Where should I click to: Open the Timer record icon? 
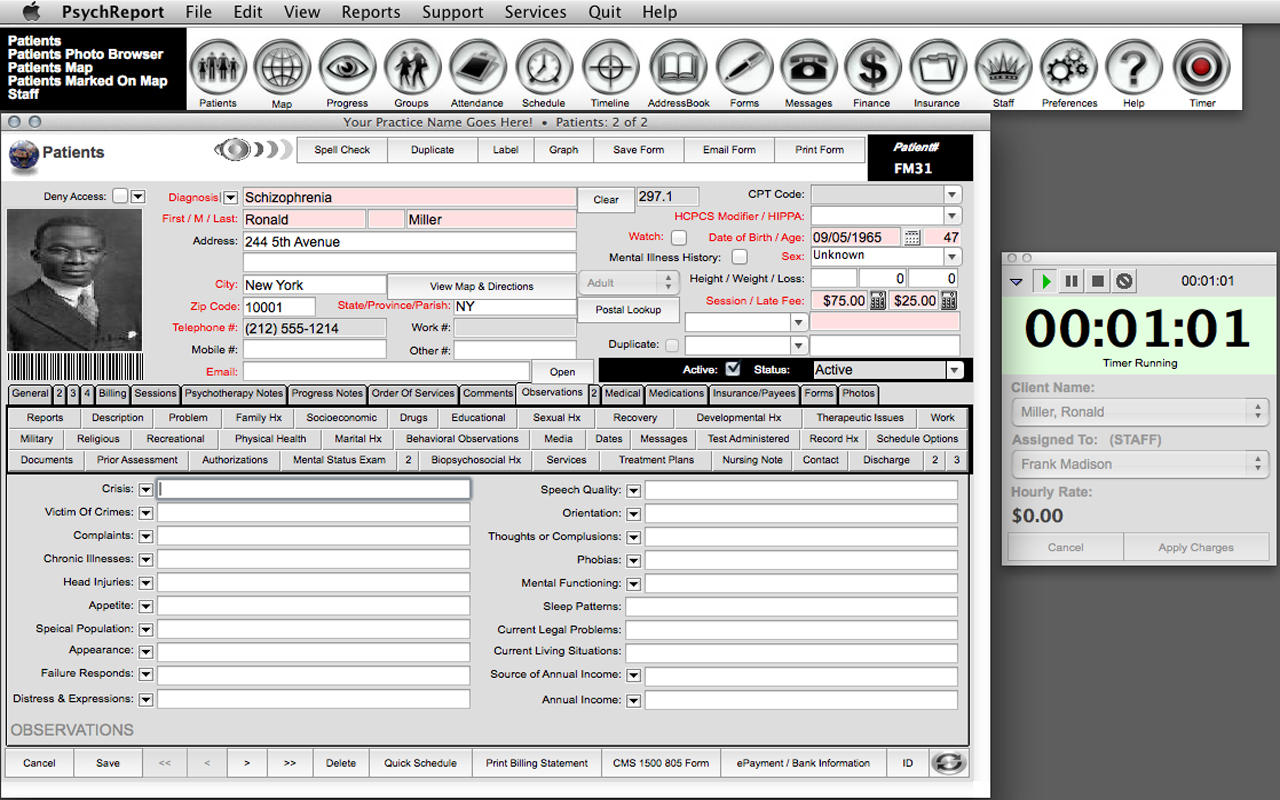tap(1202, 67)
